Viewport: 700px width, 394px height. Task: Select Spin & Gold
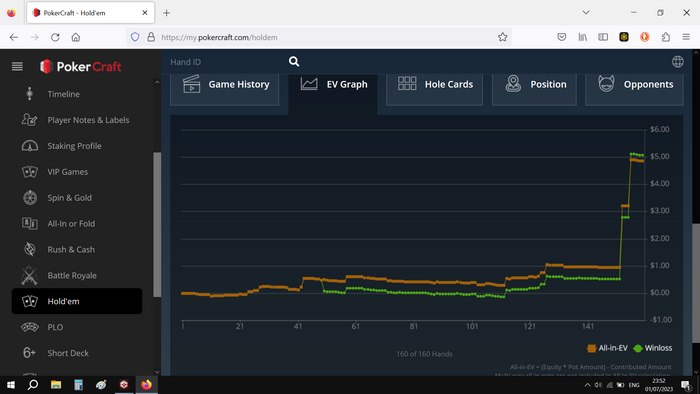coord(70,198)
